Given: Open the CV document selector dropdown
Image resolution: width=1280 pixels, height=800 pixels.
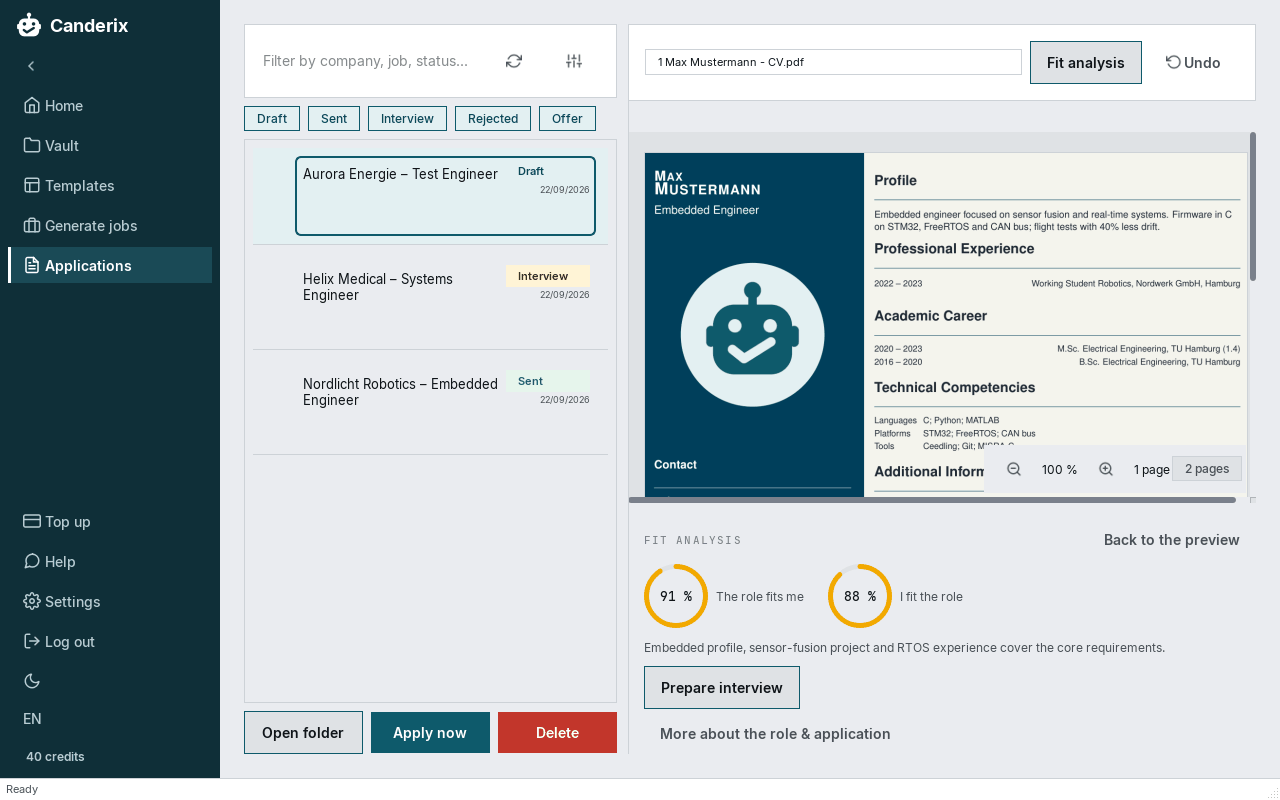Looking at the screenshot, I should click(833, 62).
